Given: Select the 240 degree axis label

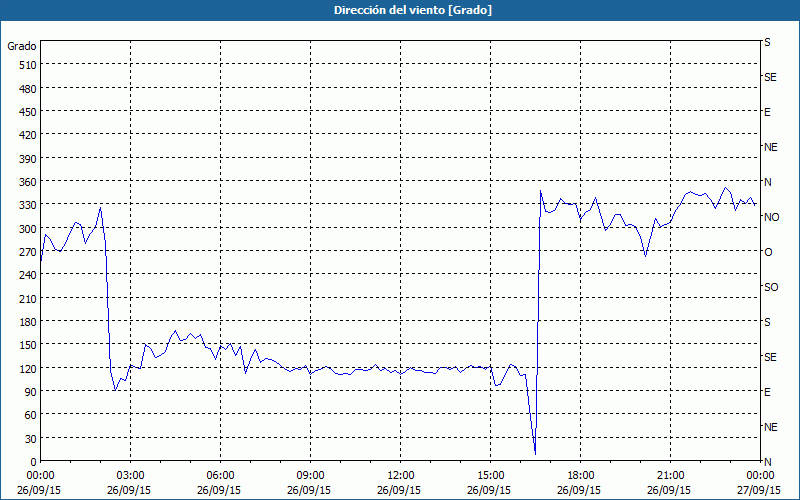Looking at the screenshot, I should point(28,275).
